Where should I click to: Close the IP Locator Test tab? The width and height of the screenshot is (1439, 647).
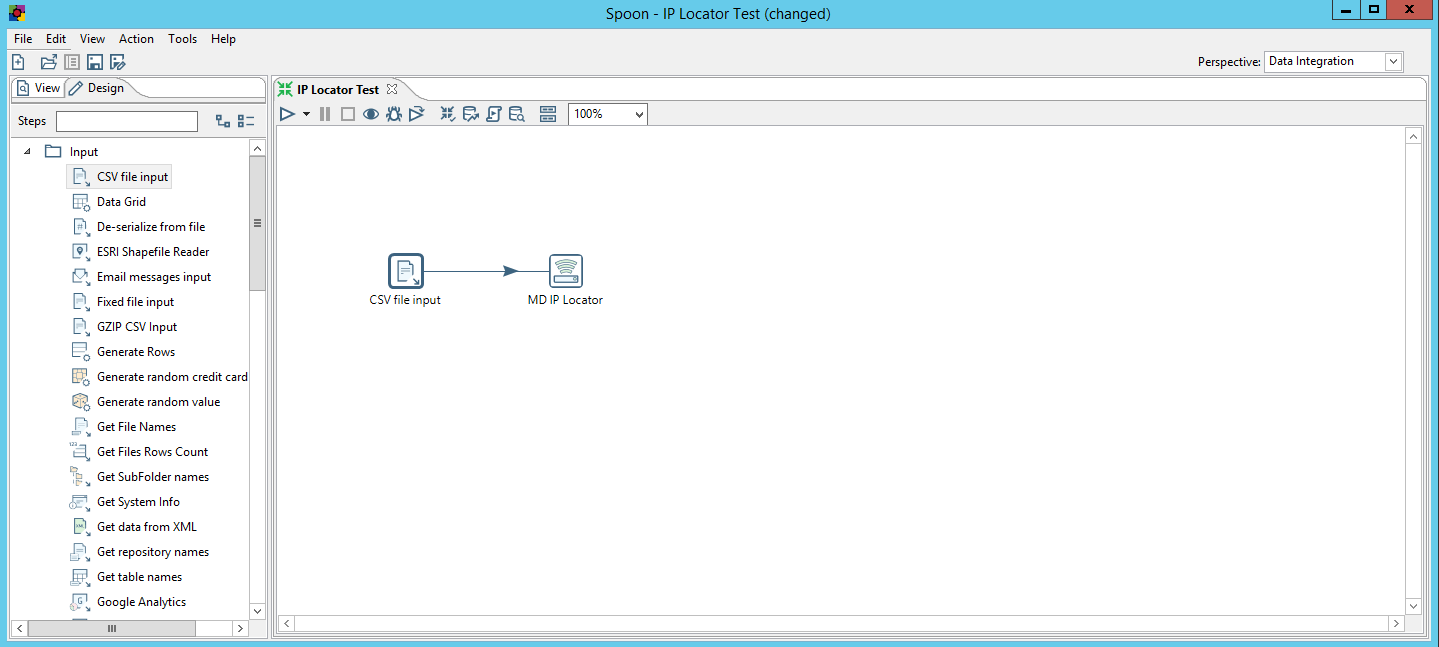coord(392,89)
